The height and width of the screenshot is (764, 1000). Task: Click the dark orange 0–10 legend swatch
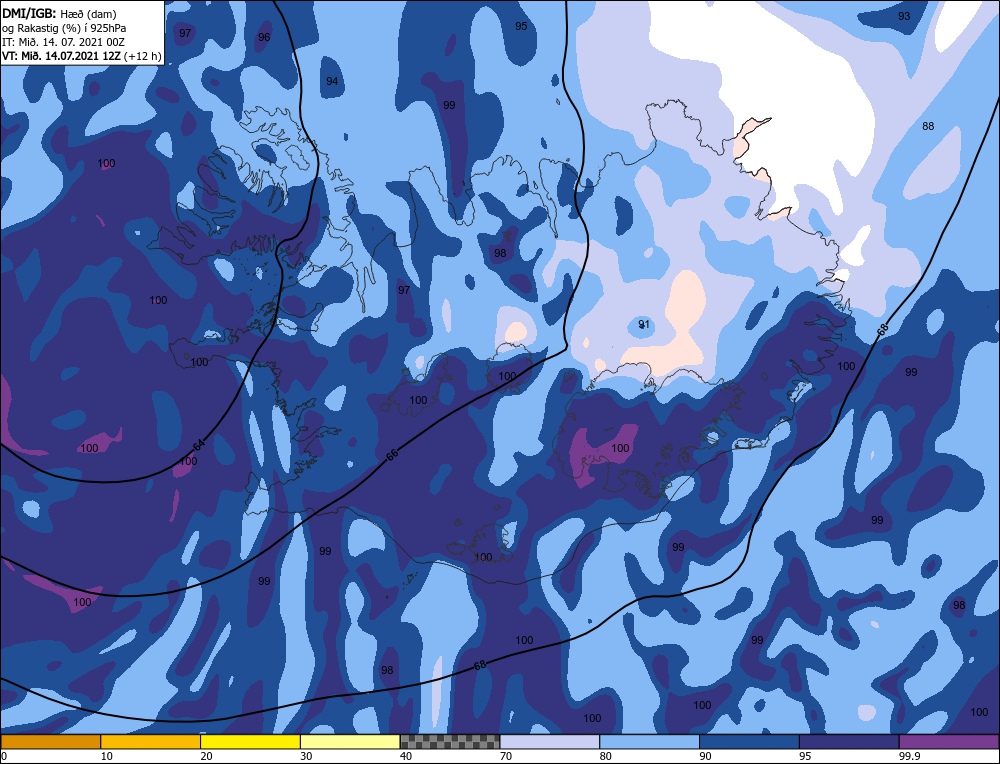50,741
